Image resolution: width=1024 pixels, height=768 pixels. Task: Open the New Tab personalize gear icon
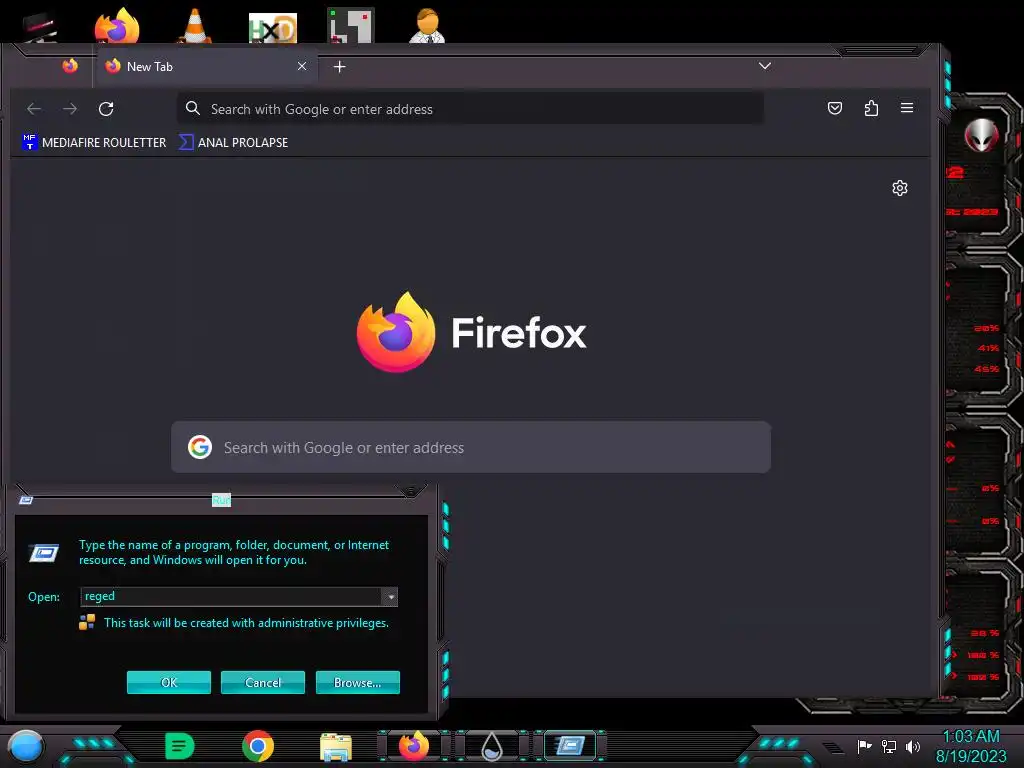(x=900, y=188)
